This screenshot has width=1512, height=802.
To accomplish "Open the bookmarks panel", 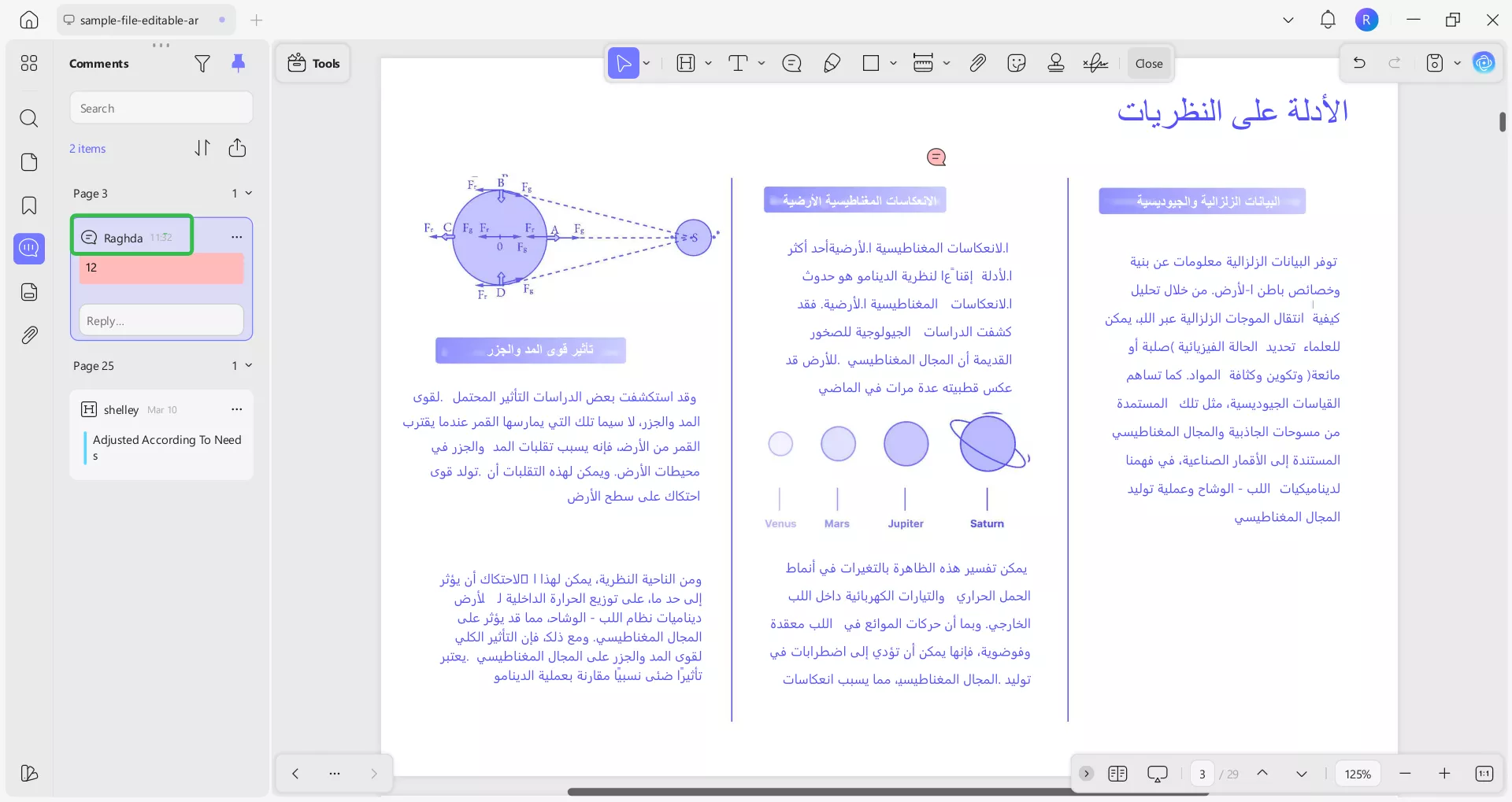I will coord(29,205).
